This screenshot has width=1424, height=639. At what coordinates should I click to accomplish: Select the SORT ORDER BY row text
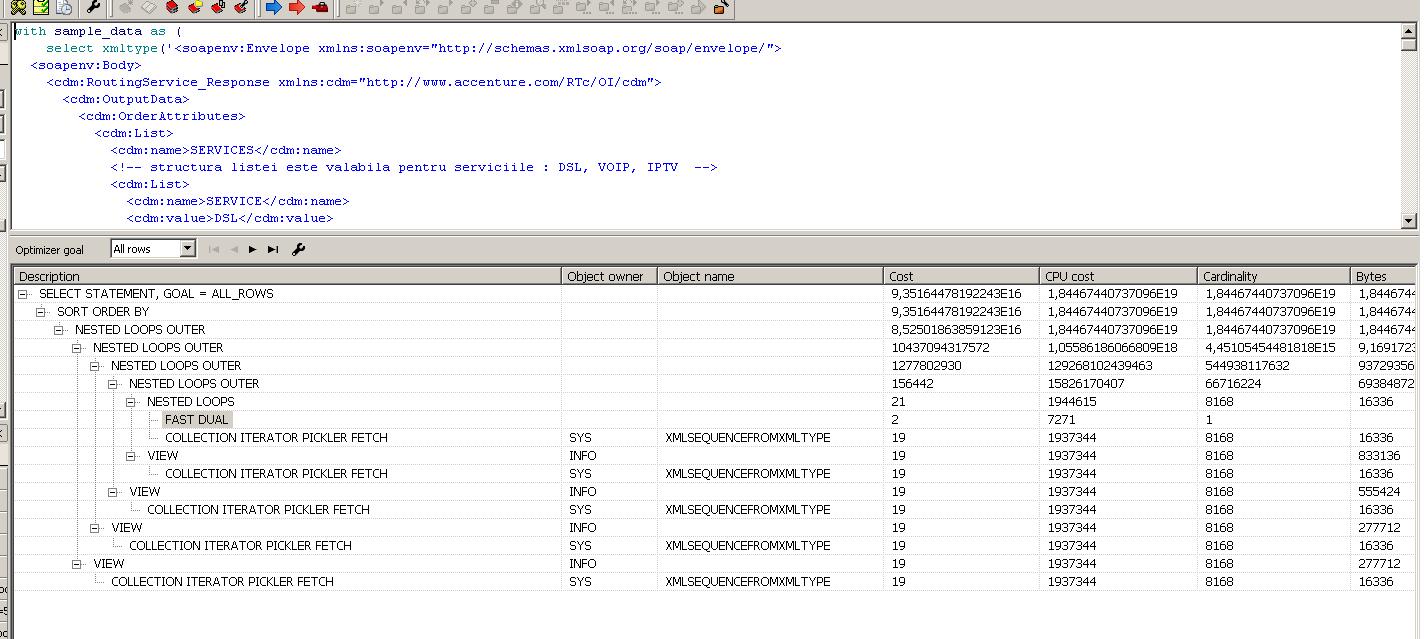[103, 312]
